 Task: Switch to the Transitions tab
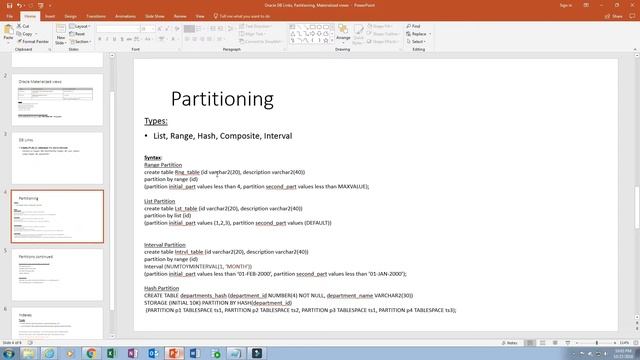coord(96,16)
